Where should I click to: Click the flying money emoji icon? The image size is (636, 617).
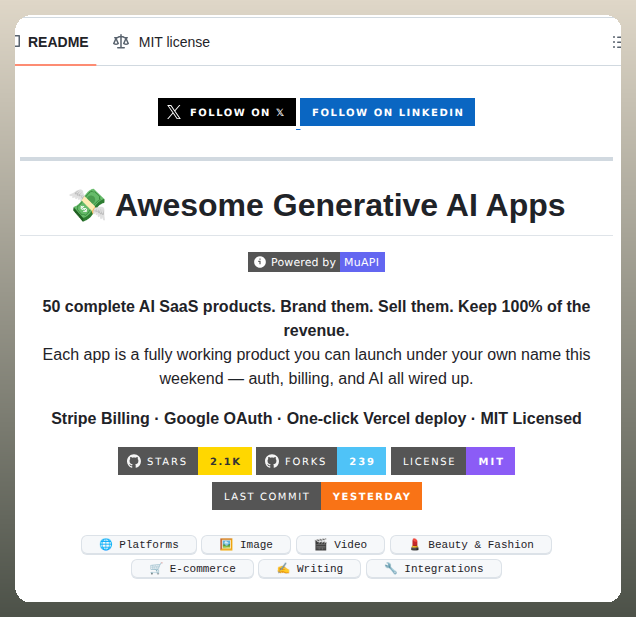tap(88, 205)
